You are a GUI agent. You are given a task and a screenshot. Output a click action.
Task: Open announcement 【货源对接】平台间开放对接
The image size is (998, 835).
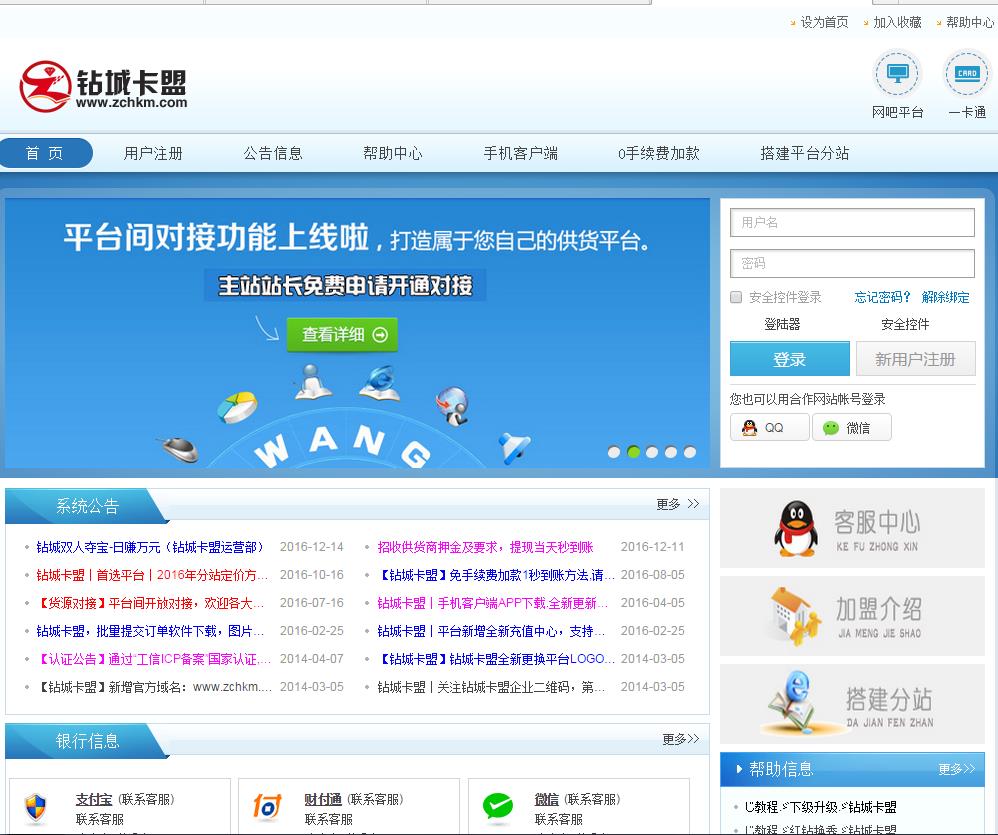[150, 603]
